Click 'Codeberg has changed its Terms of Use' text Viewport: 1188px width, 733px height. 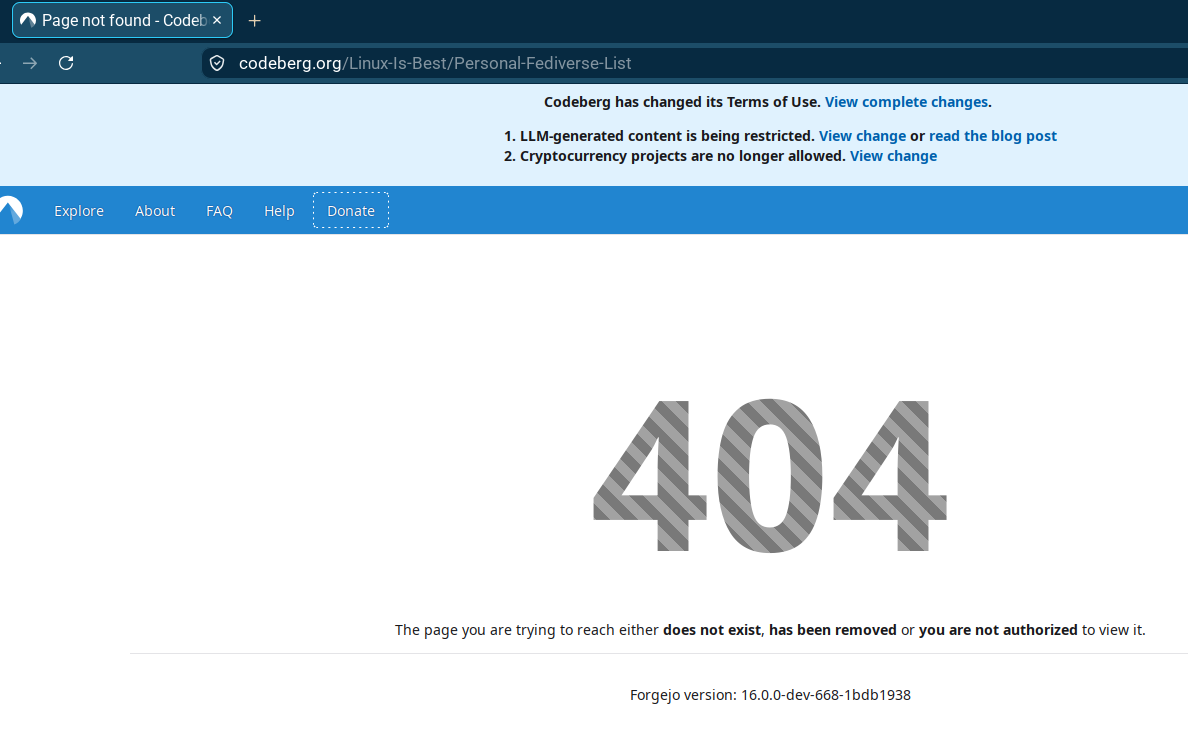coord(682,102)
